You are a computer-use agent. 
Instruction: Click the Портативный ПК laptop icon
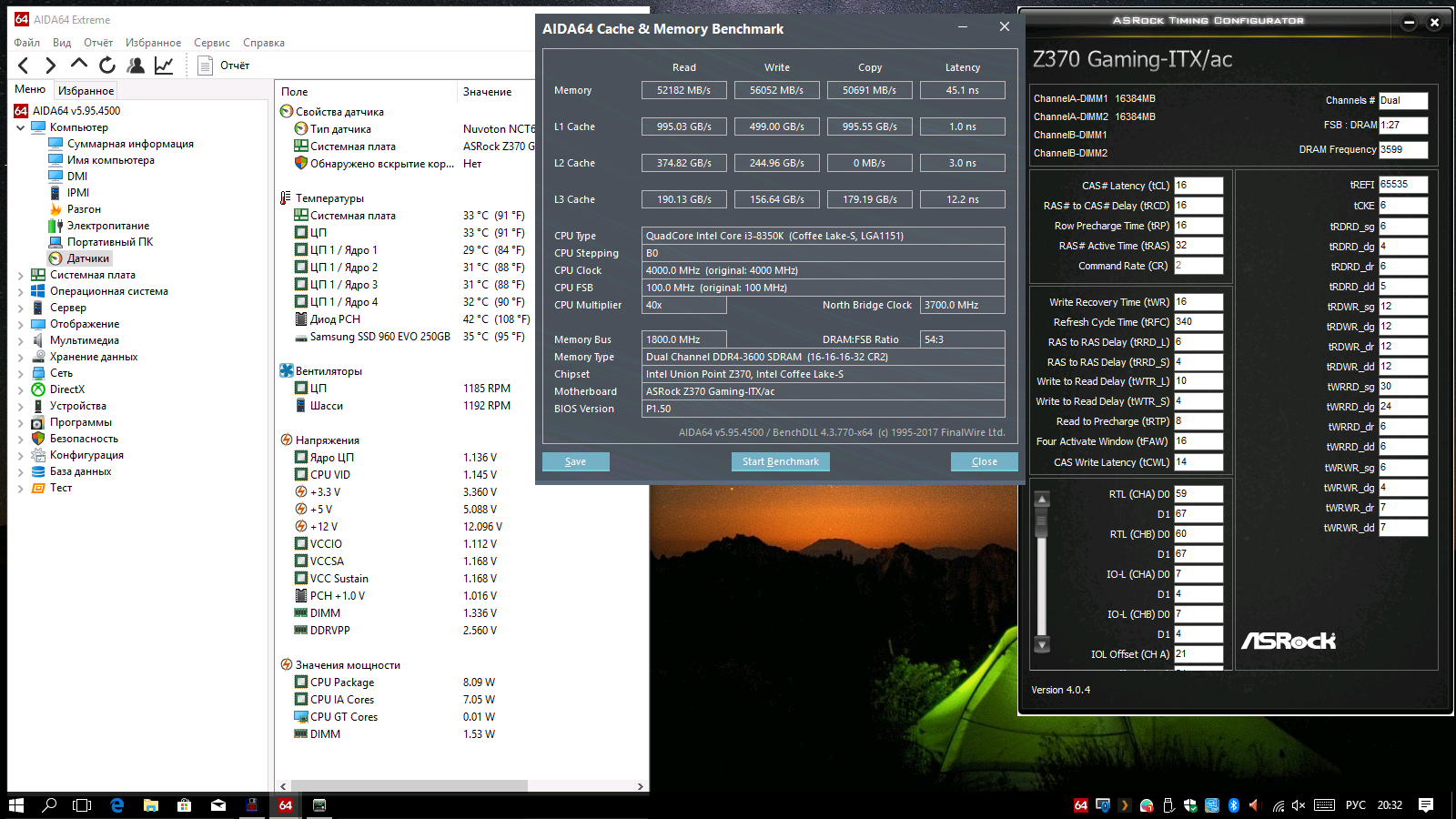(x=56, y=242)
